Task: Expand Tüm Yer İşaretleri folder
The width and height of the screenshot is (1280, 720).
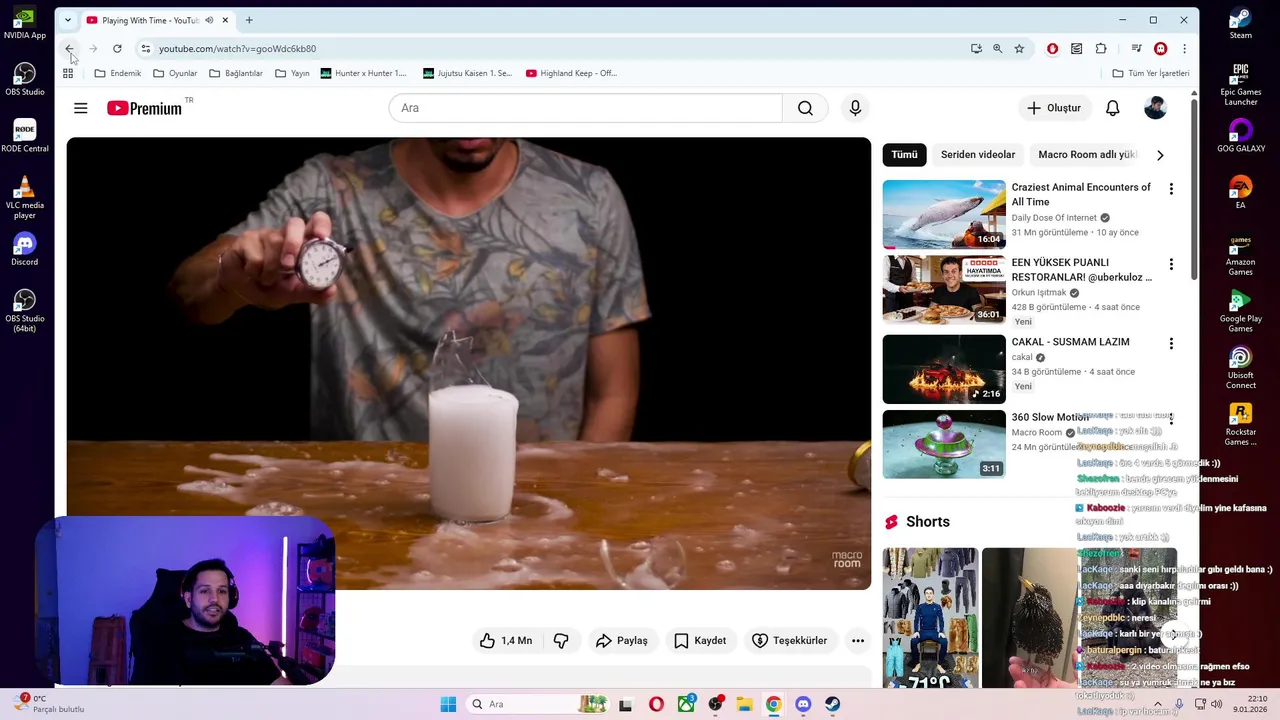Action: 1151,73
